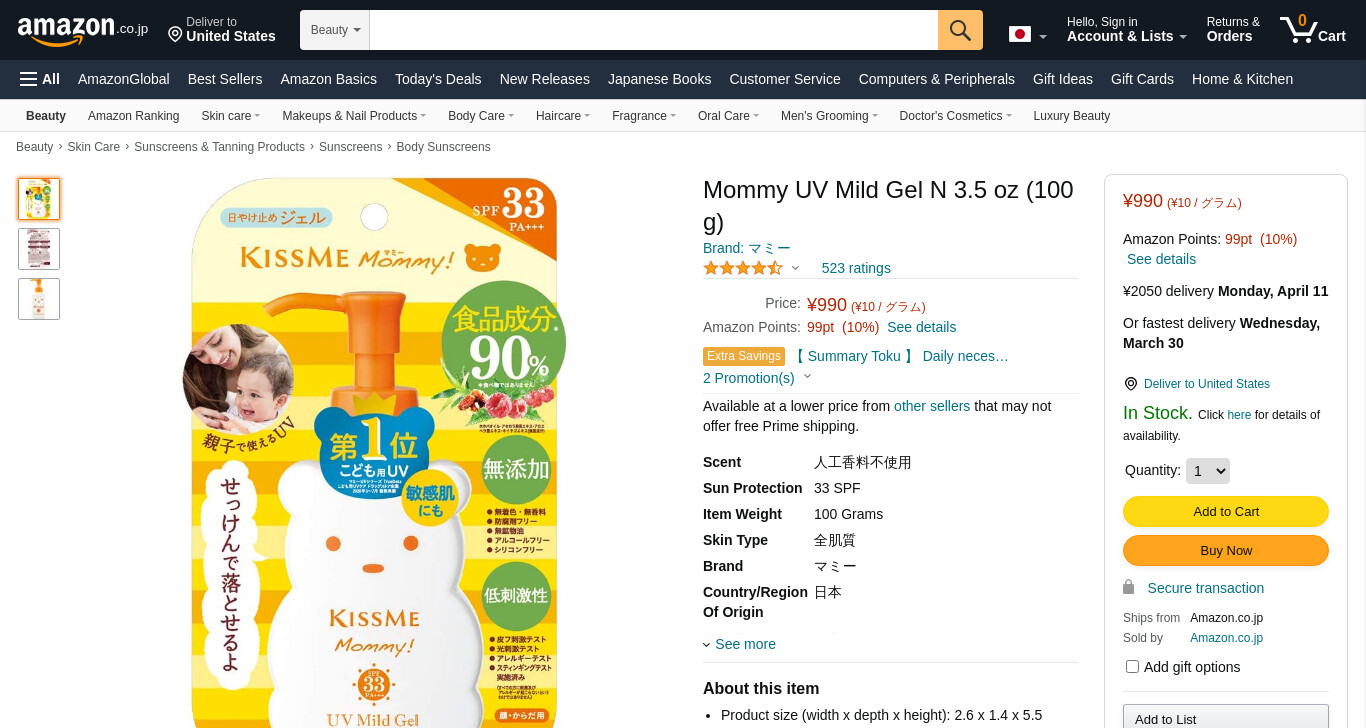The image size is (1366, 728).
Task: Click the Secure transaction lock icon
Action: click(1129, 587)
